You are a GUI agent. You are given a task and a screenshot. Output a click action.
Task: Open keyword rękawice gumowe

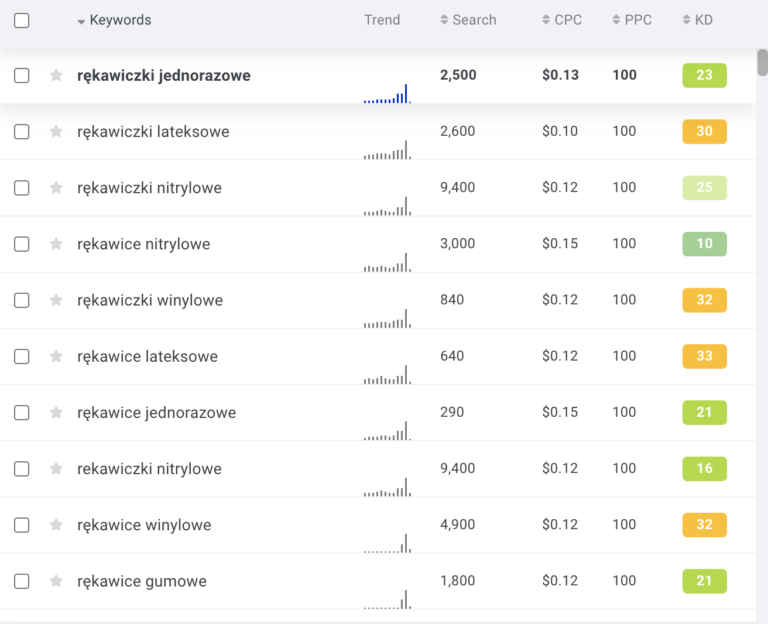(142, 581)
